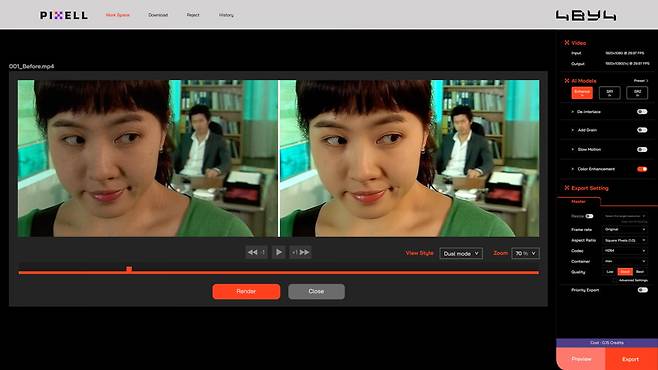Collapse the Export Setting section icon

pos(567,188)
